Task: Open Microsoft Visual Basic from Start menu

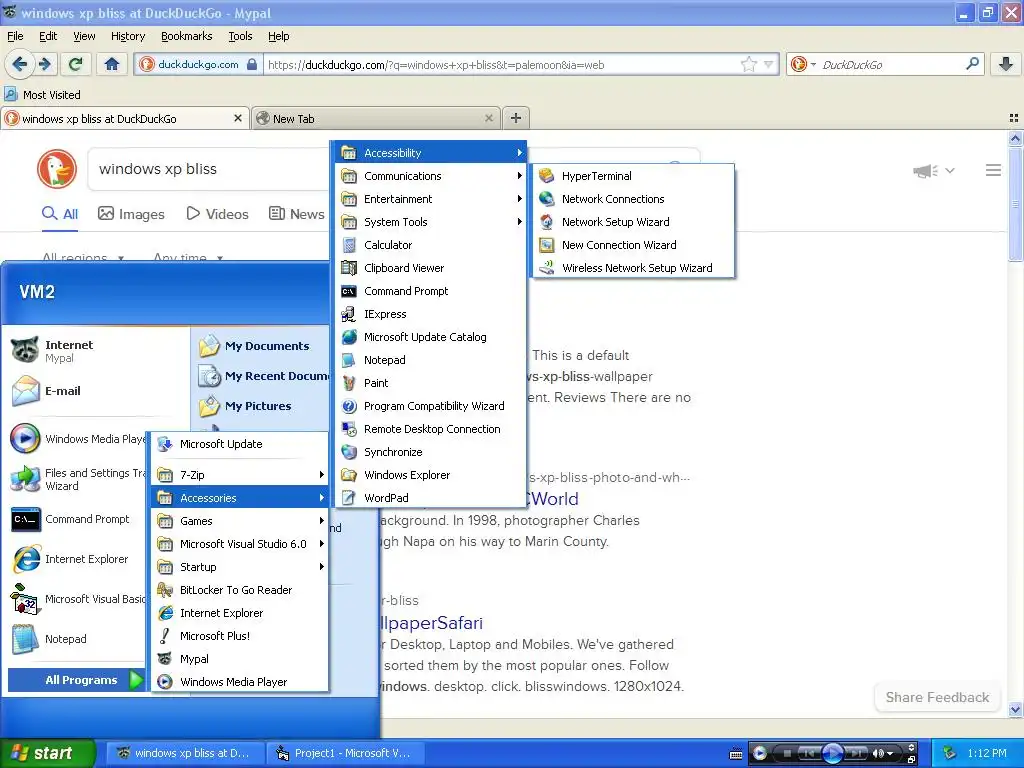Action: coord(77,599)
